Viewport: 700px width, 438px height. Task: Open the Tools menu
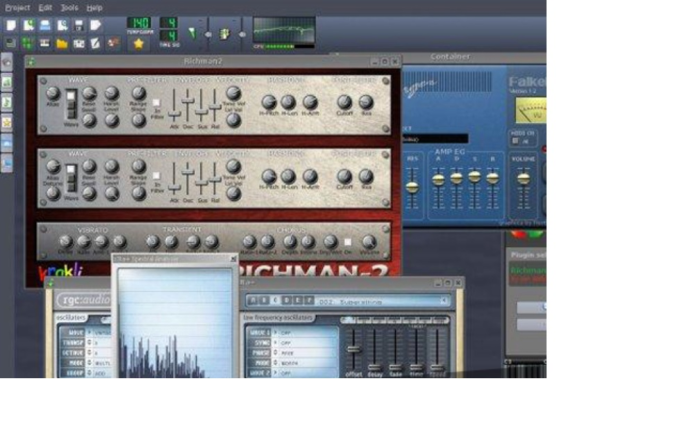pos(69,8)
